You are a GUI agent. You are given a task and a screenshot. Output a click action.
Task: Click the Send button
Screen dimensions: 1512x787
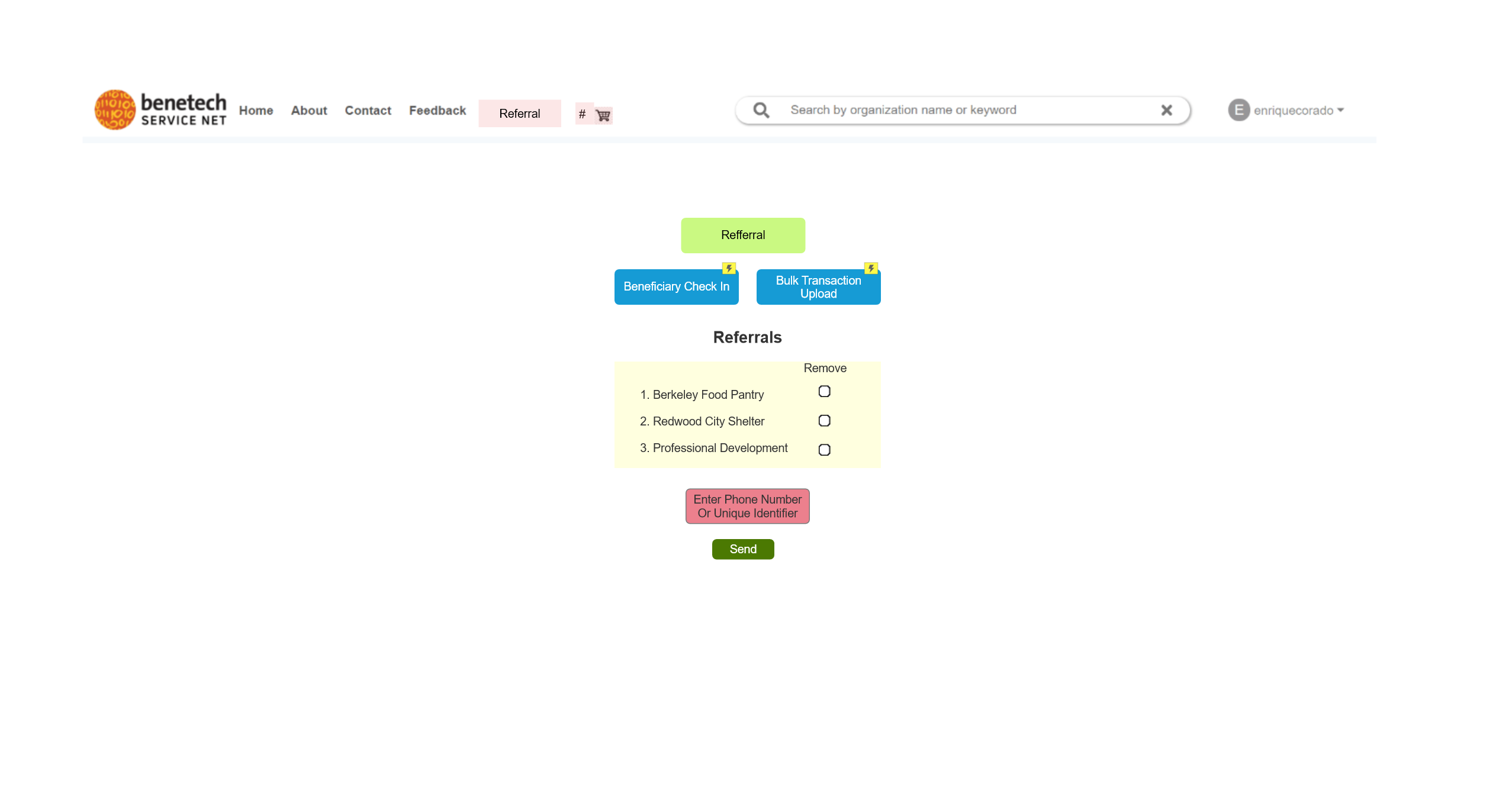point(742,549)
